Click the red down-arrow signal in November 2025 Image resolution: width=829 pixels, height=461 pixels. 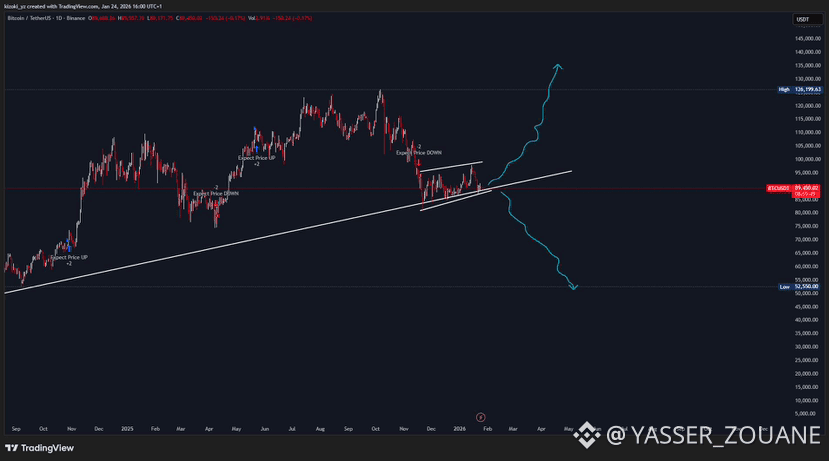point(418,161)
